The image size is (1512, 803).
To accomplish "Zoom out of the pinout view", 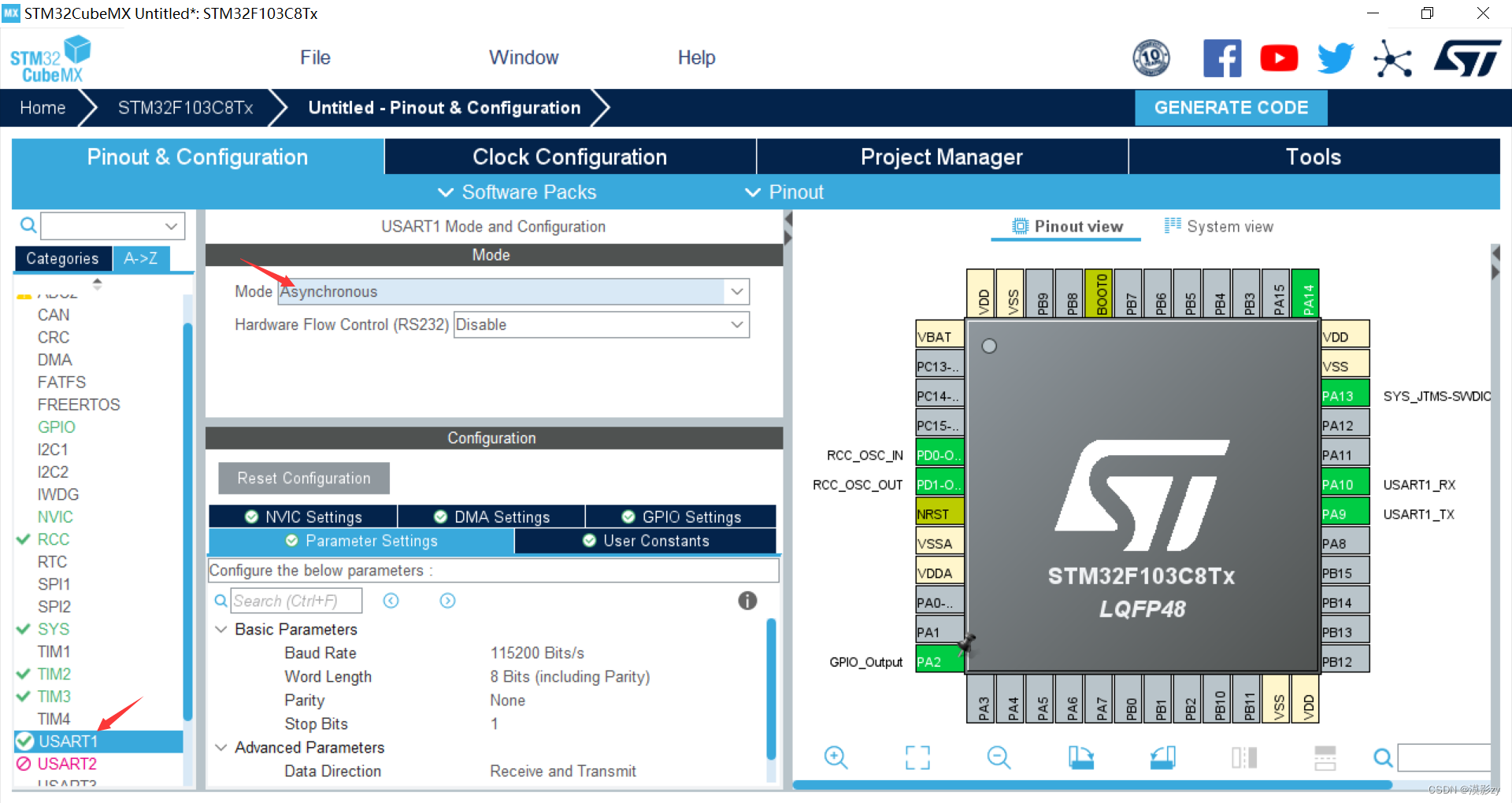I will click(999, 757).
